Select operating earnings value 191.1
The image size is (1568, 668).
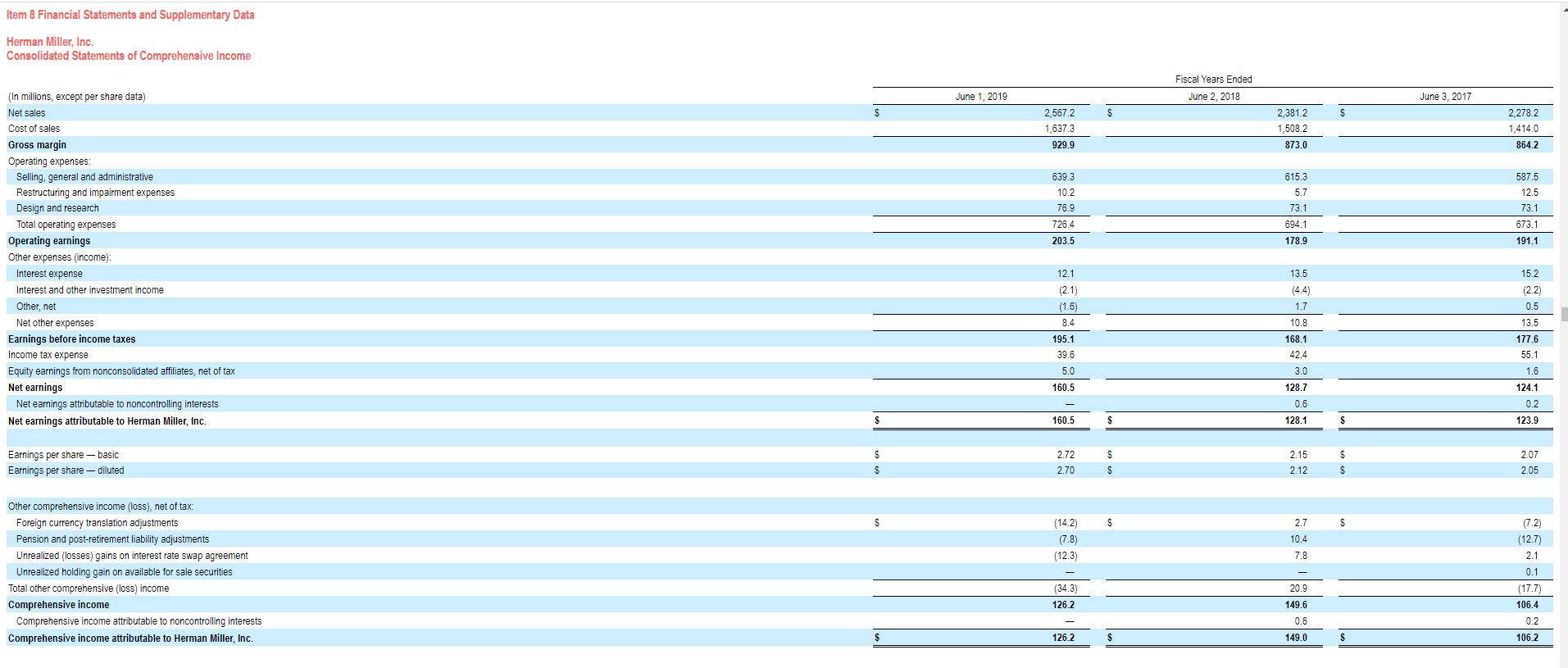pos(1527,241)
